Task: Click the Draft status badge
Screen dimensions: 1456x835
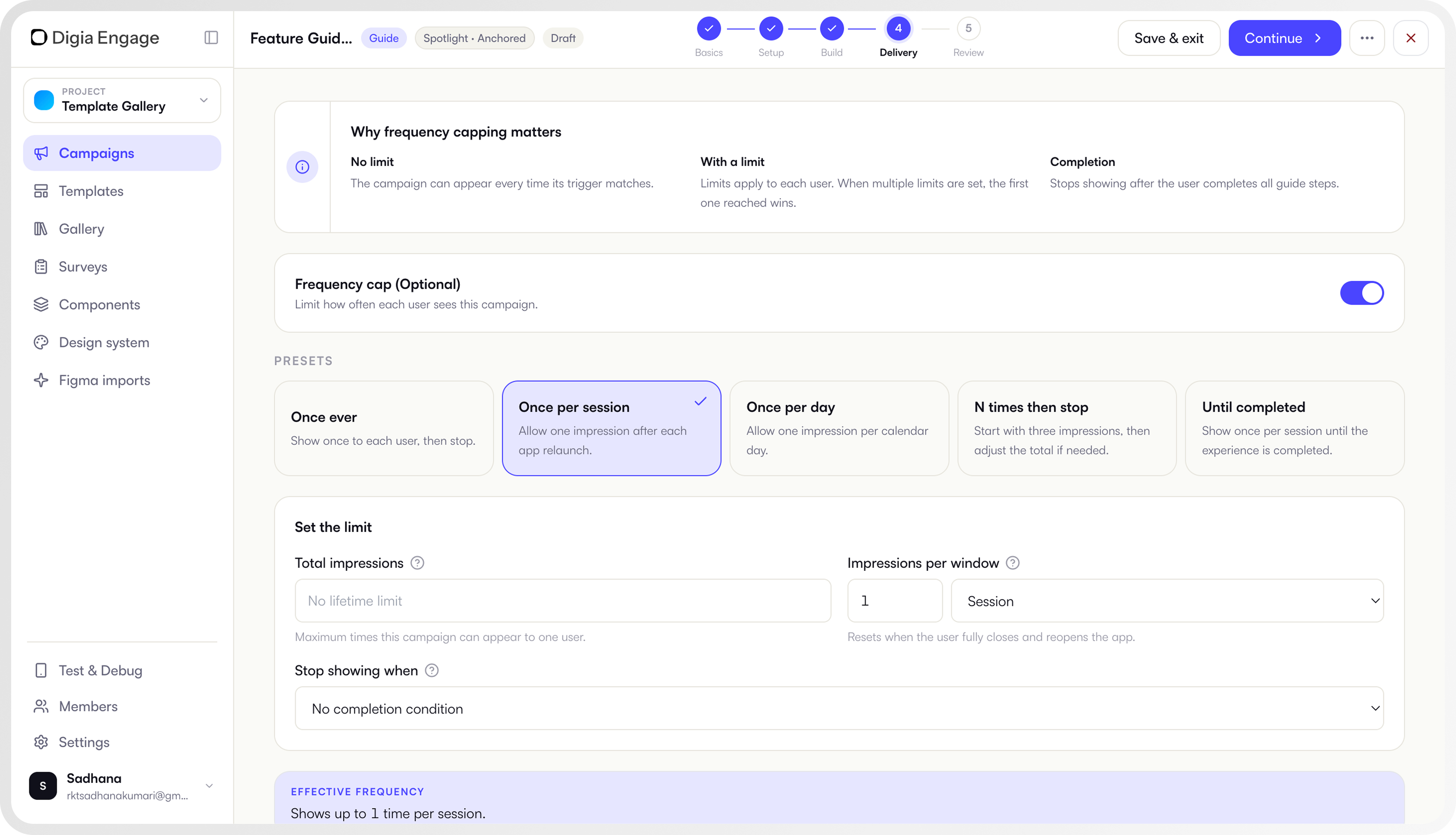Action: click(x=563, y=38)
